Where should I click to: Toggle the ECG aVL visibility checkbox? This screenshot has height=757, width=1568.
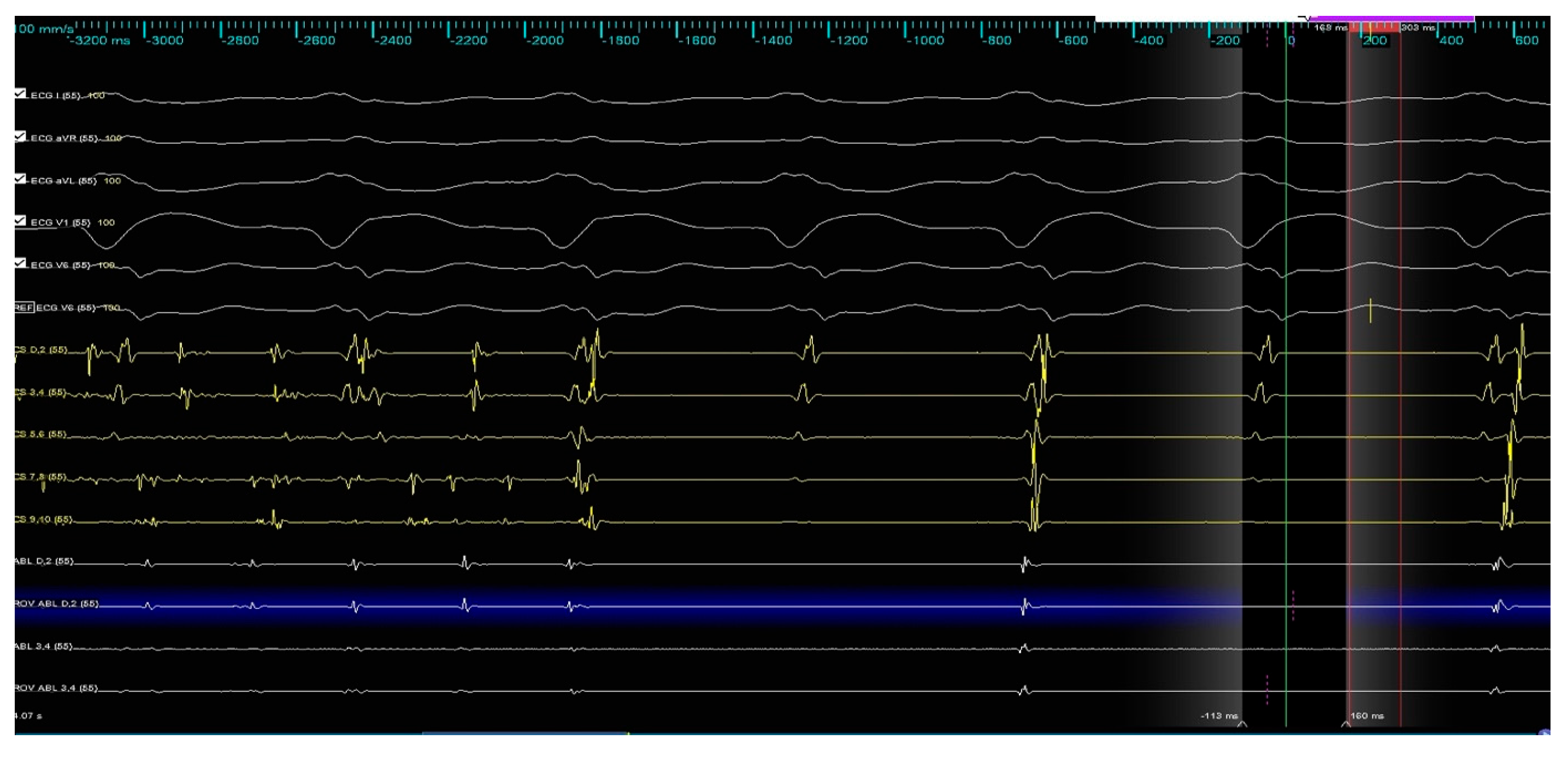pos(20,179)
